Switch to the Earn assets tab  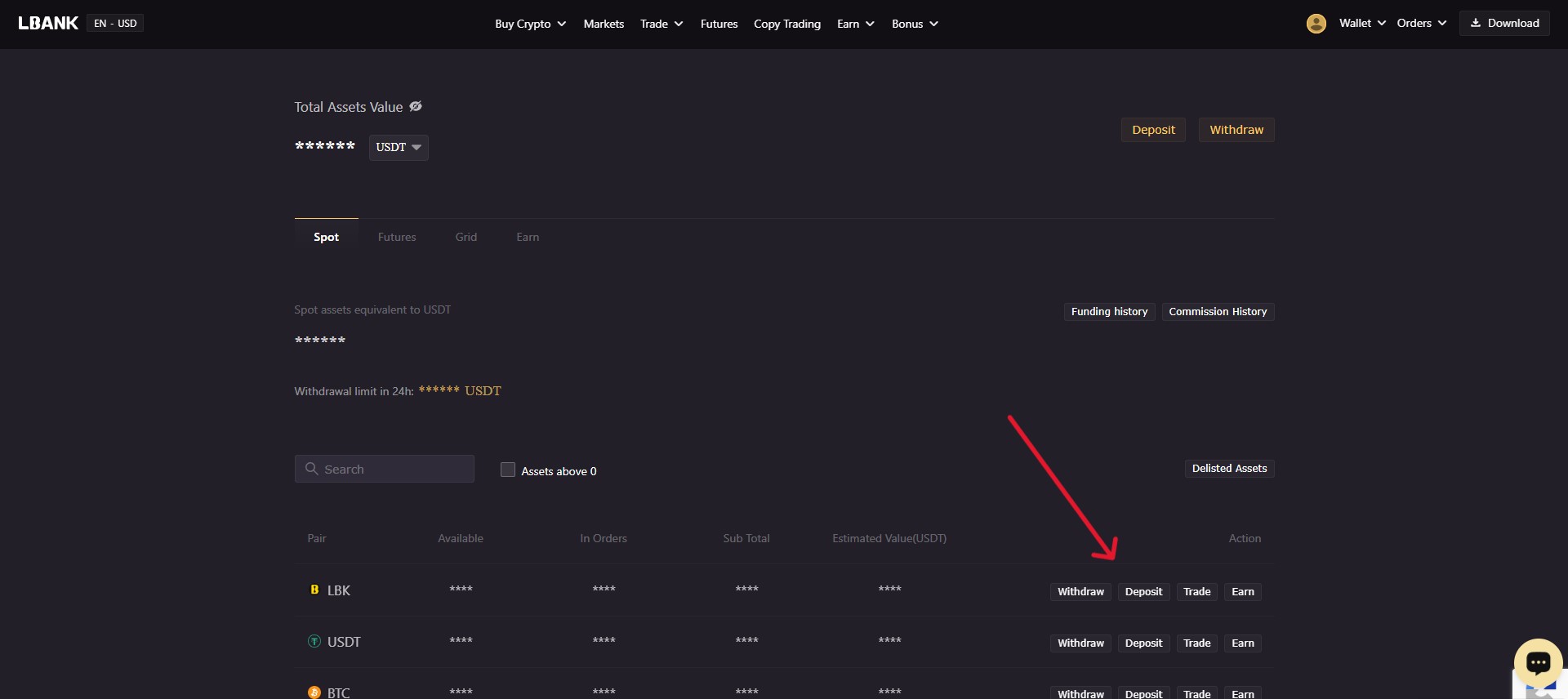click(x=528, y=237)
